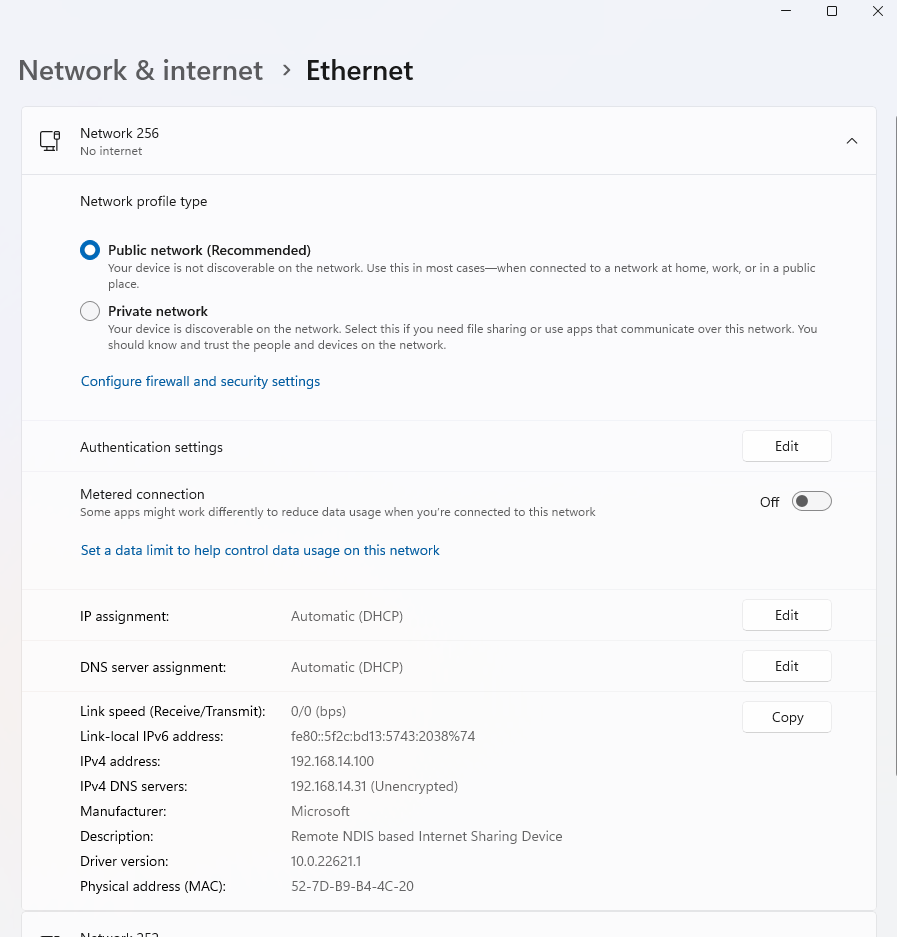Maximize the Settings window
The image size is (897, 937).
pyautogui.click(x=831, y=11)
